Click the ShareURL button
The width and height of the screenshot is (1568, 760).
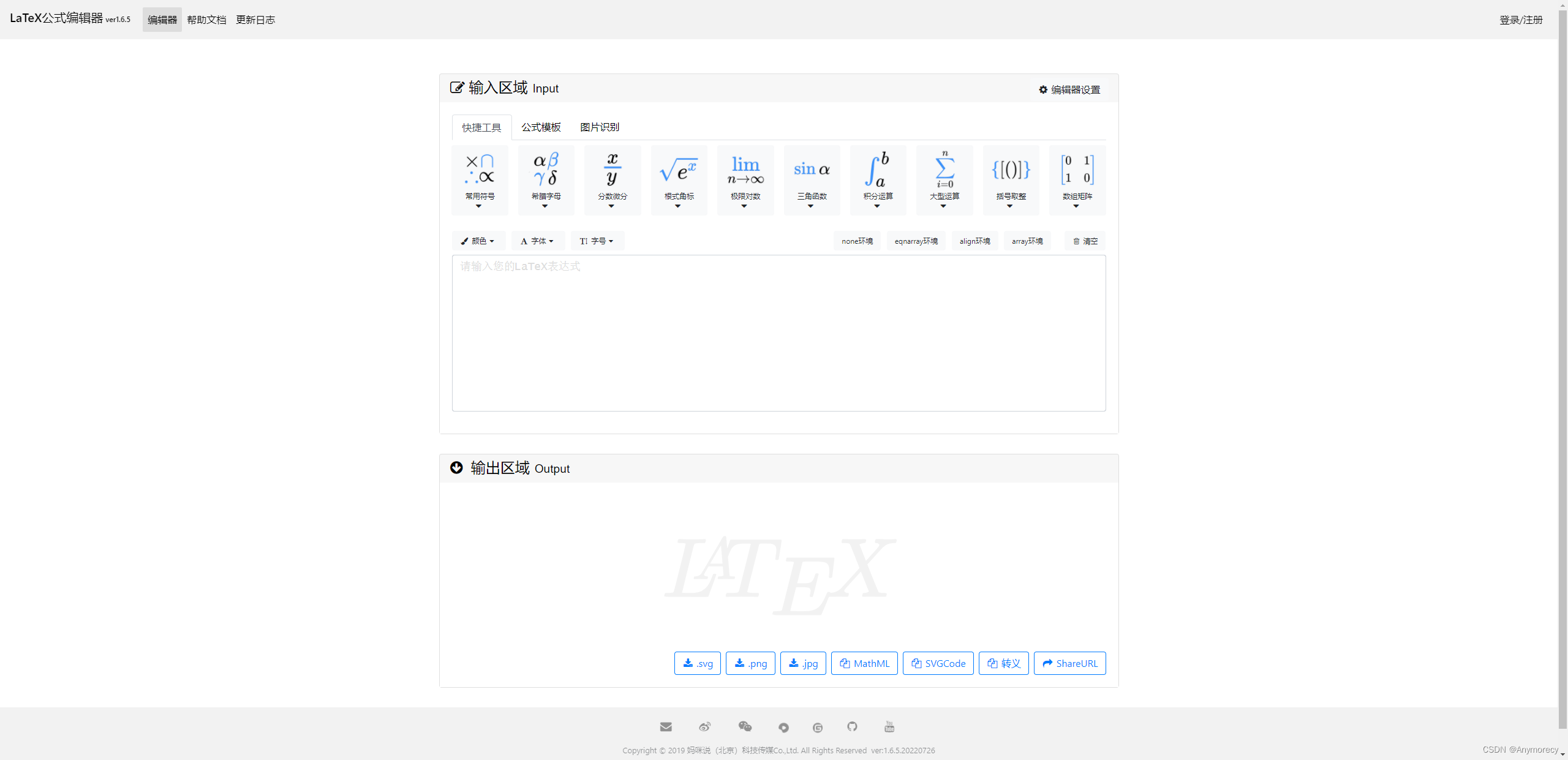1070,663
